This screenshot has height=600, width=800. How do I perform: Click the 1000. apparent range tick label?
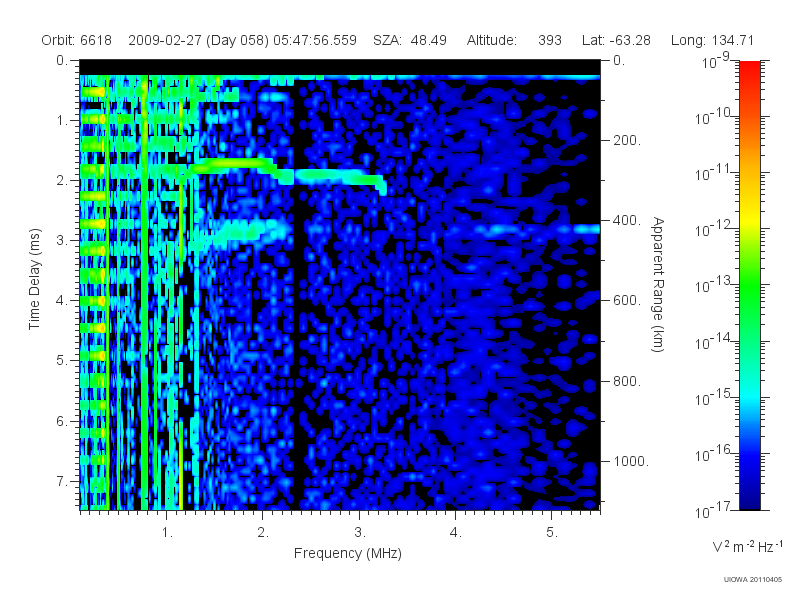pyautogui.click(x=631, y=461)
